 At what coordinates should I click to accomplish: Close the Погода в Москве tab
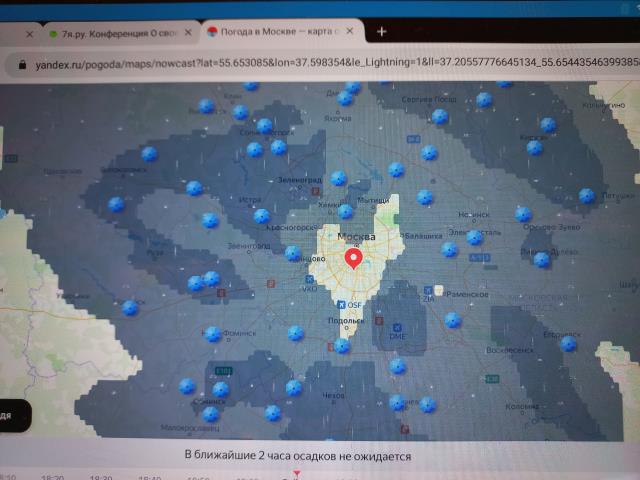click(x=353, y=32)
